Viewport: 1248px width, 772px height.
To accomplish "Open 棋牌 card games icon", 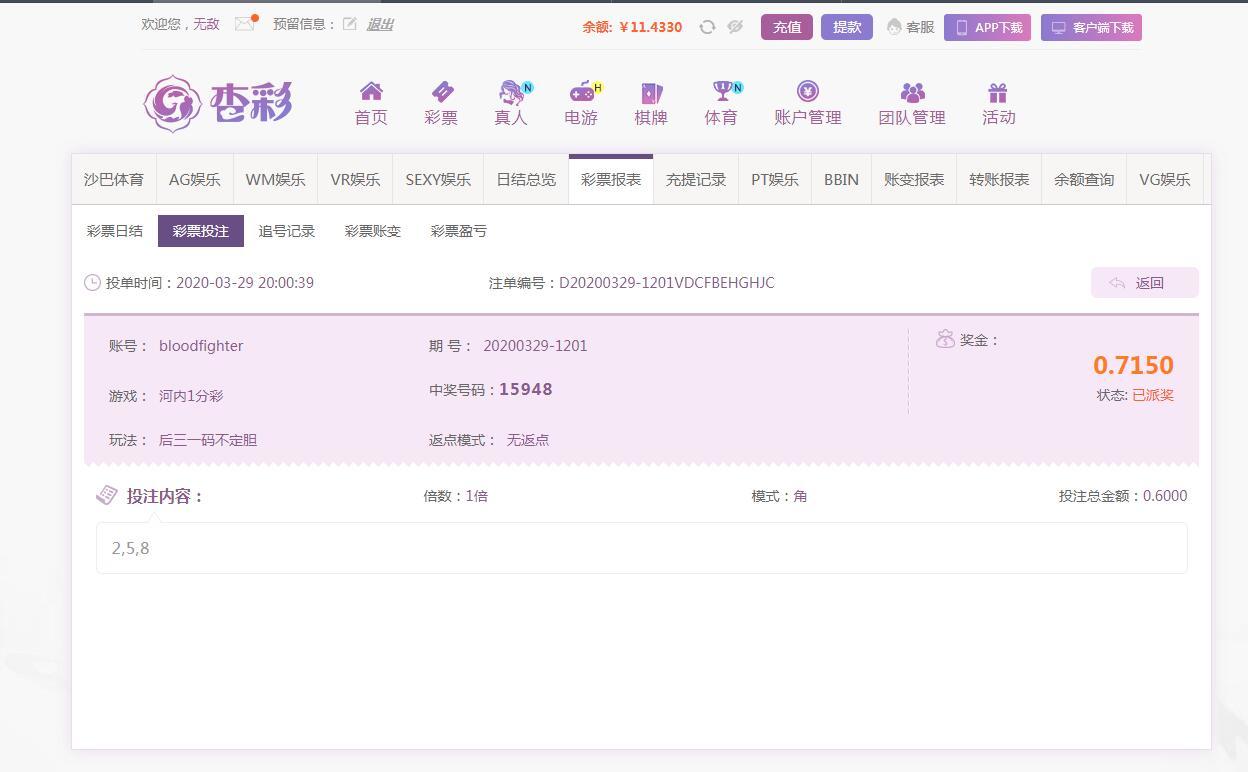I will pyautogui.click(x=651, y=93).
